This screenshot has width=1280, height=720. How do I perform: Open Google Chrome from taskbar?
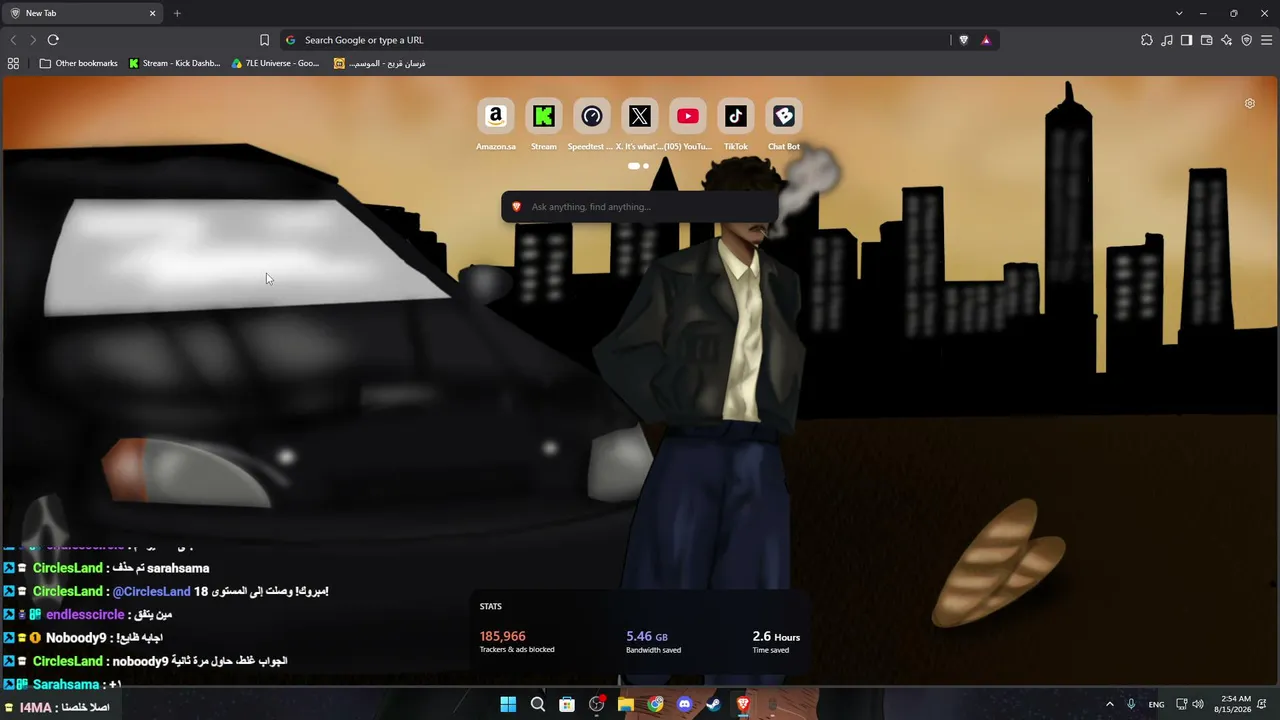pos(655,704)
